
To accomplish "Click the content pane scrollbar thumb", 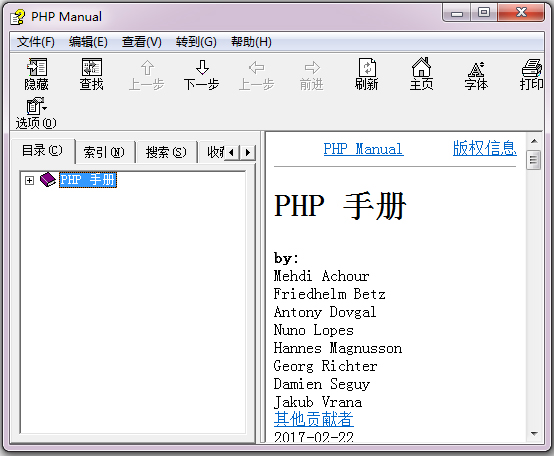I will [x=534, y=160].
